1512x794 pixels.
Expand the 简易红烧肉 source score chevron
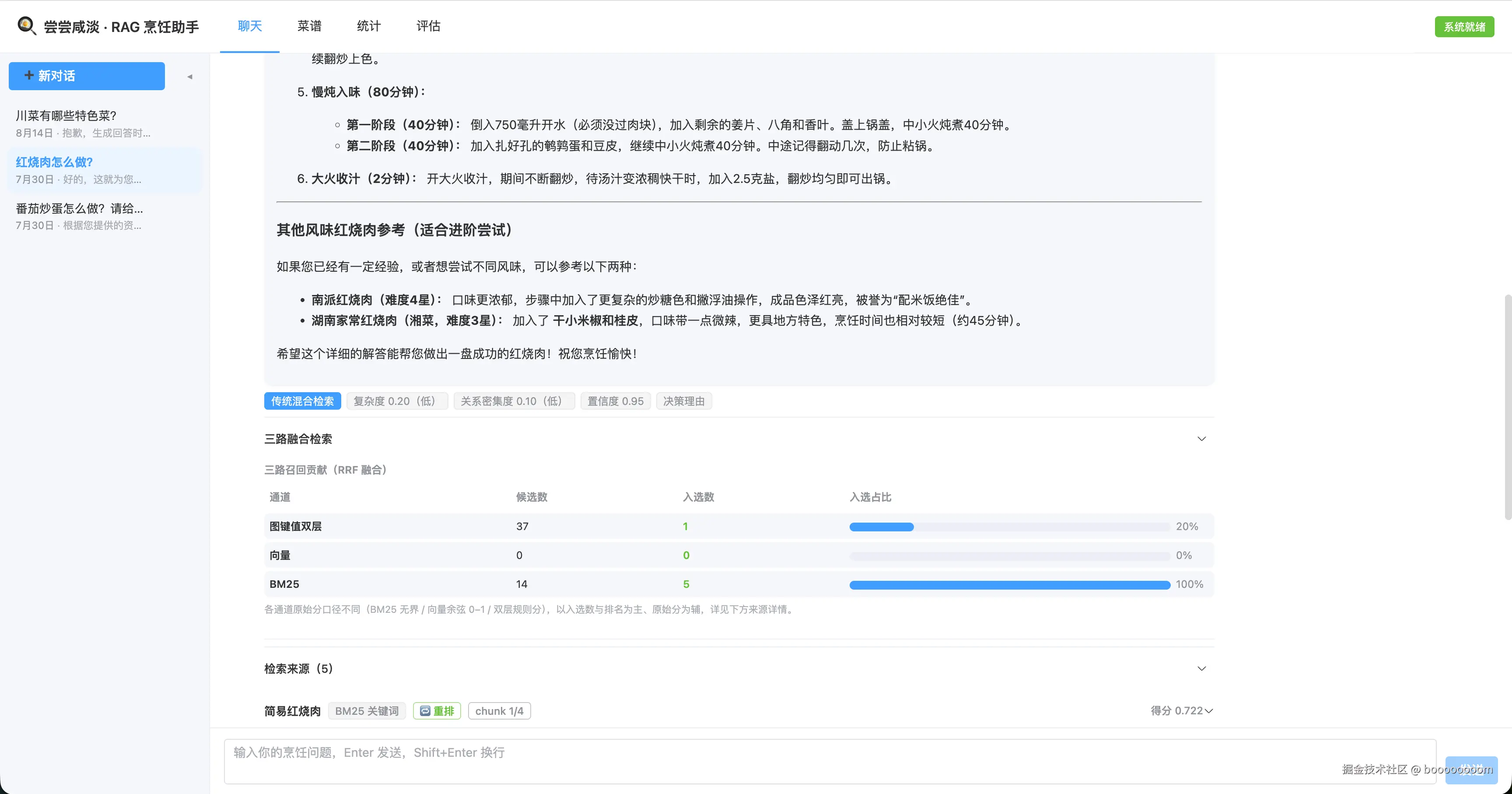pos(1208,711)
